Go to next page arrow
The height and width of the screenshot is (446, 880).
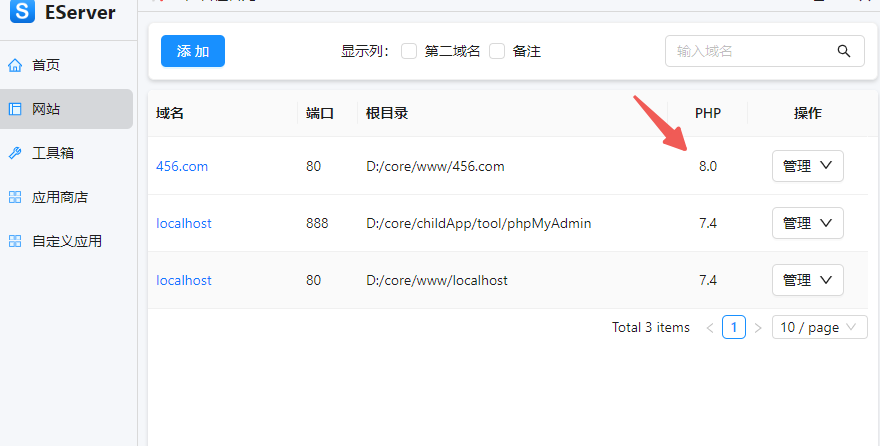(x=758, y=327)
